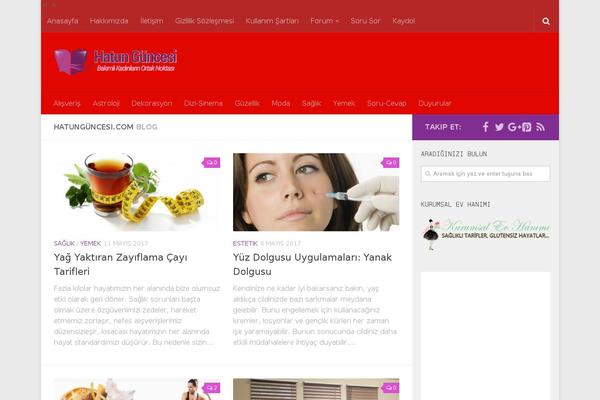Open the blinds post thumbnail at bottom
This screenshot has width=600, height=400.
click(316, 389)
